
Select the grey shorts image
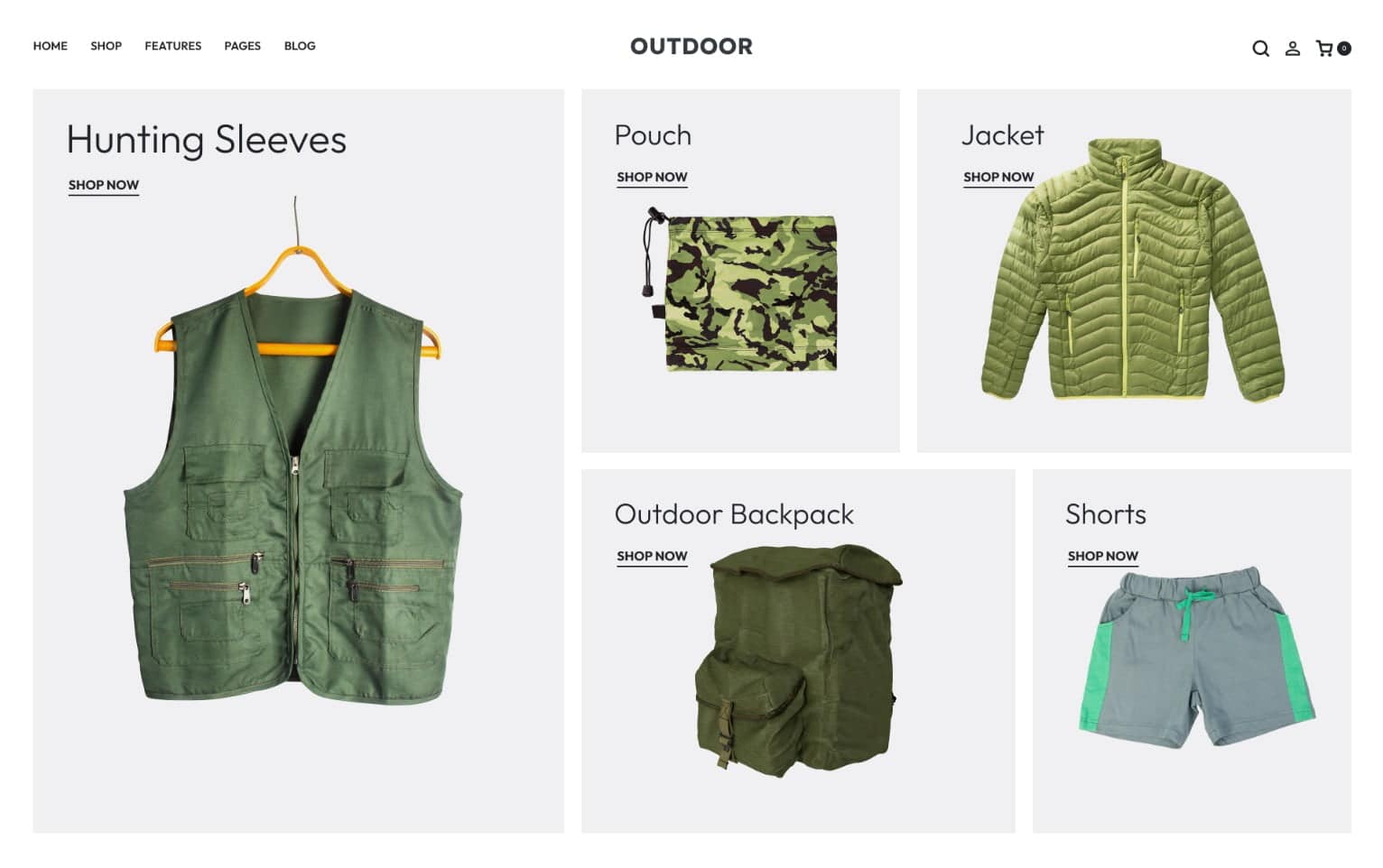click(x=1197, y=657)
